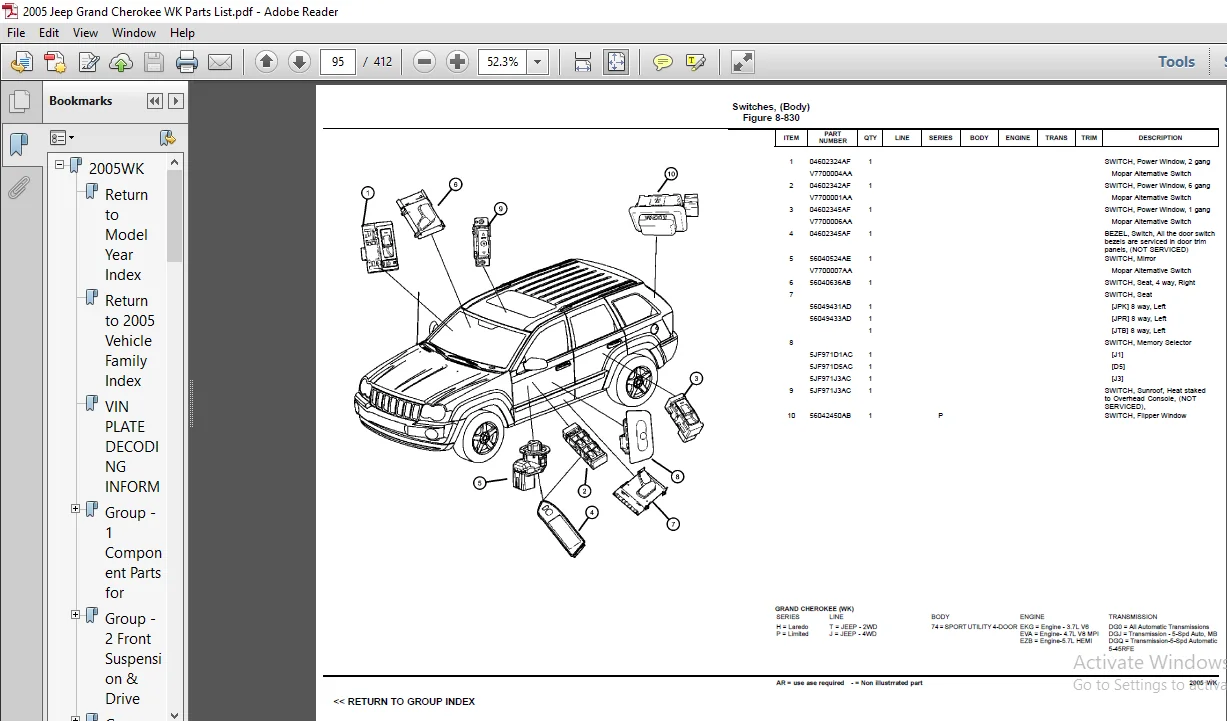Open the Attachments paperclip panel
The height and width of the screenshot is (721, 1227).
18,187
